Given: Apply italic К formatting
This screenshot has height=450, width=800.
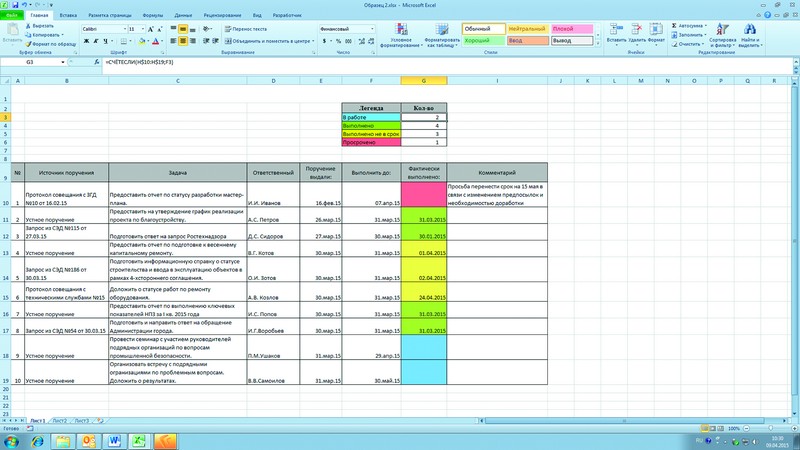Looking at the screenshot, I should (95, 41).
